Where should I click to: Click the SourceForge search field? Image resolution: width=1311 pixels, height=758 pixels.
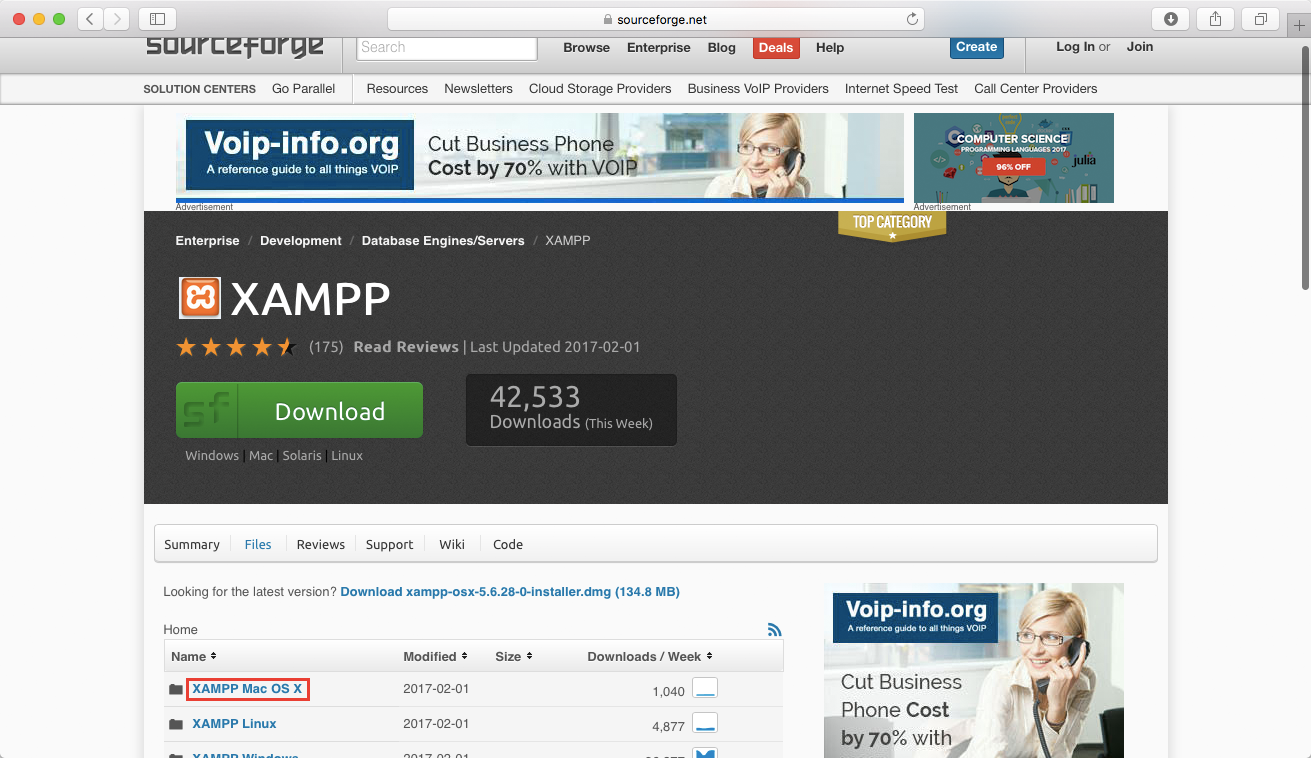(x=446, y=48)
